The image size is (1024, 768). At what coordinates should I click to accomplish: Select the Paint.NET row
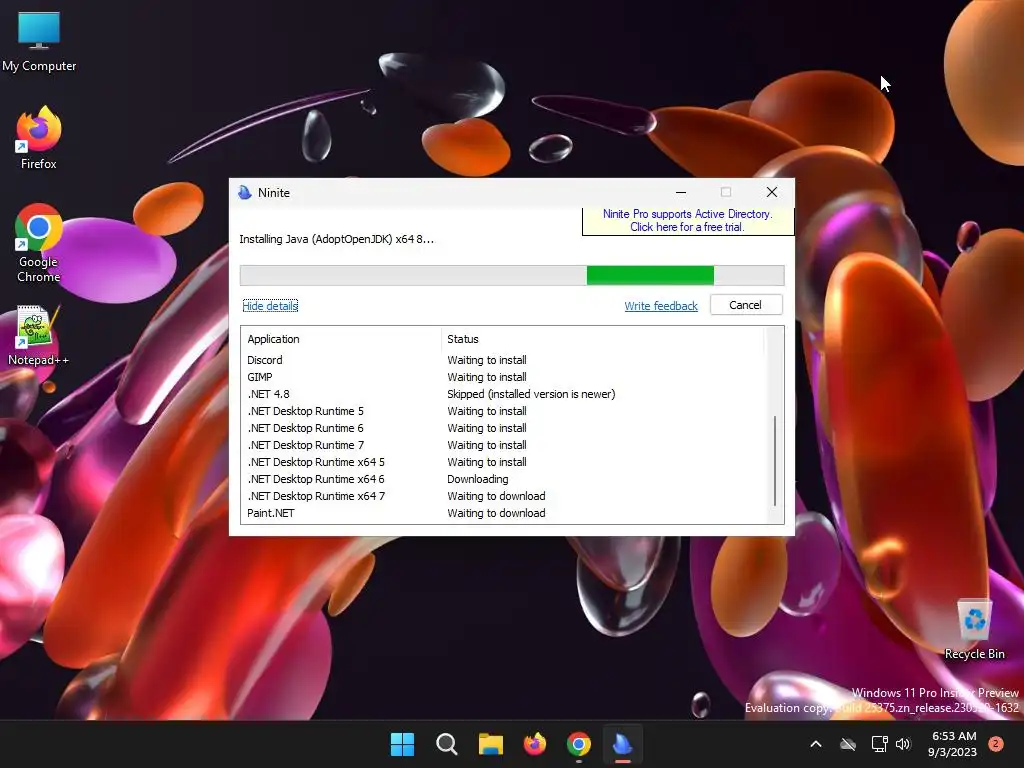click(503, 513)
